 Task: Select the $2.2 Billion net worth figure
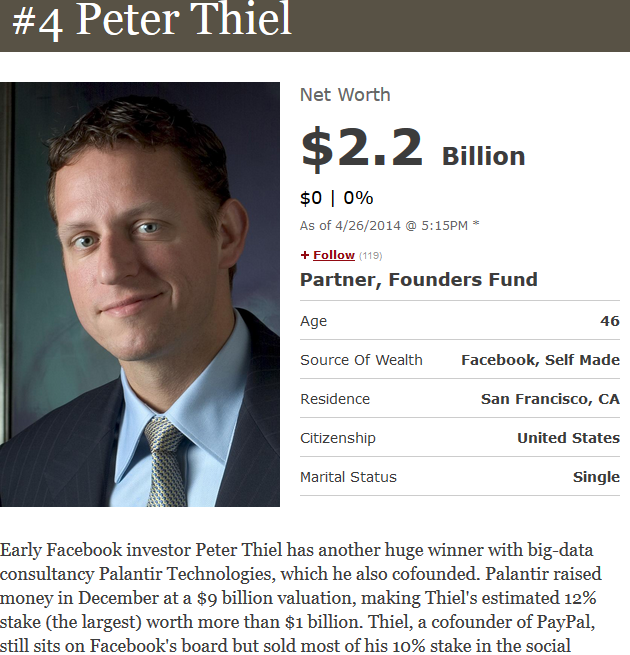(413, 149)
